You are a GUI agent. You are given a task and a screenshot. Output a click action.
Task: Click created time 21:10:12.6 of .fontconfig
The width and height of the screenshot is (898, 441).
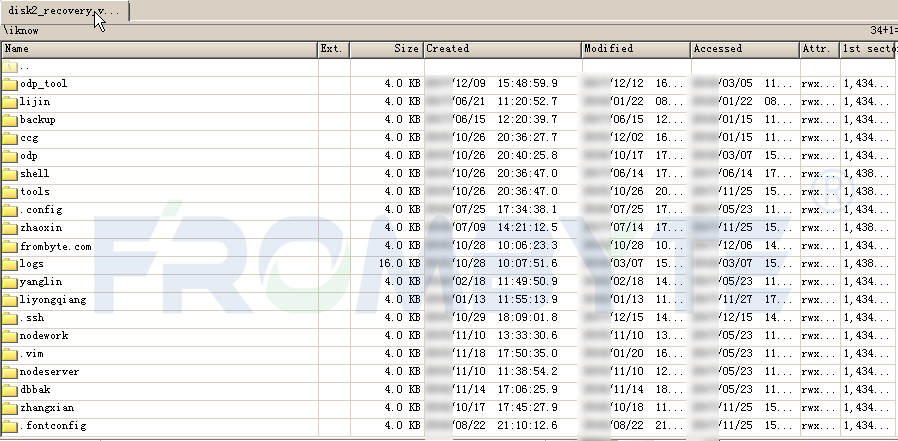click(x=527, y=426)
